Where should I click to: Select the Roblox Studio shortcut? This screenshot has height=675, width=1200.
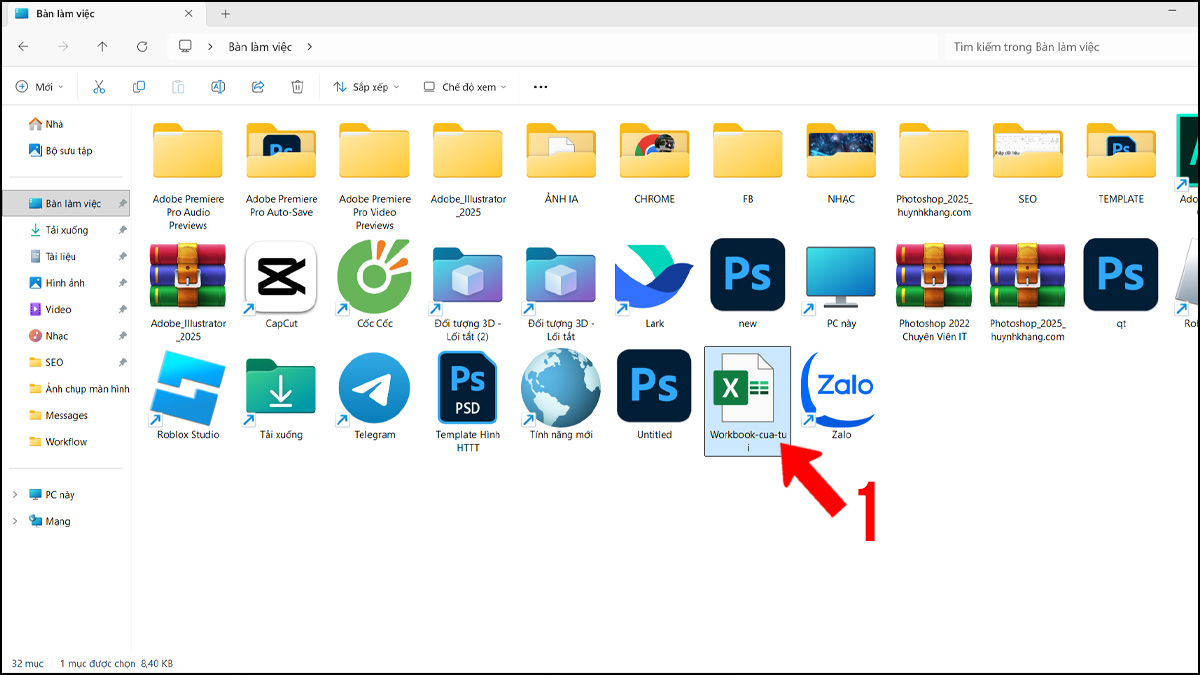tap(188, 396)
